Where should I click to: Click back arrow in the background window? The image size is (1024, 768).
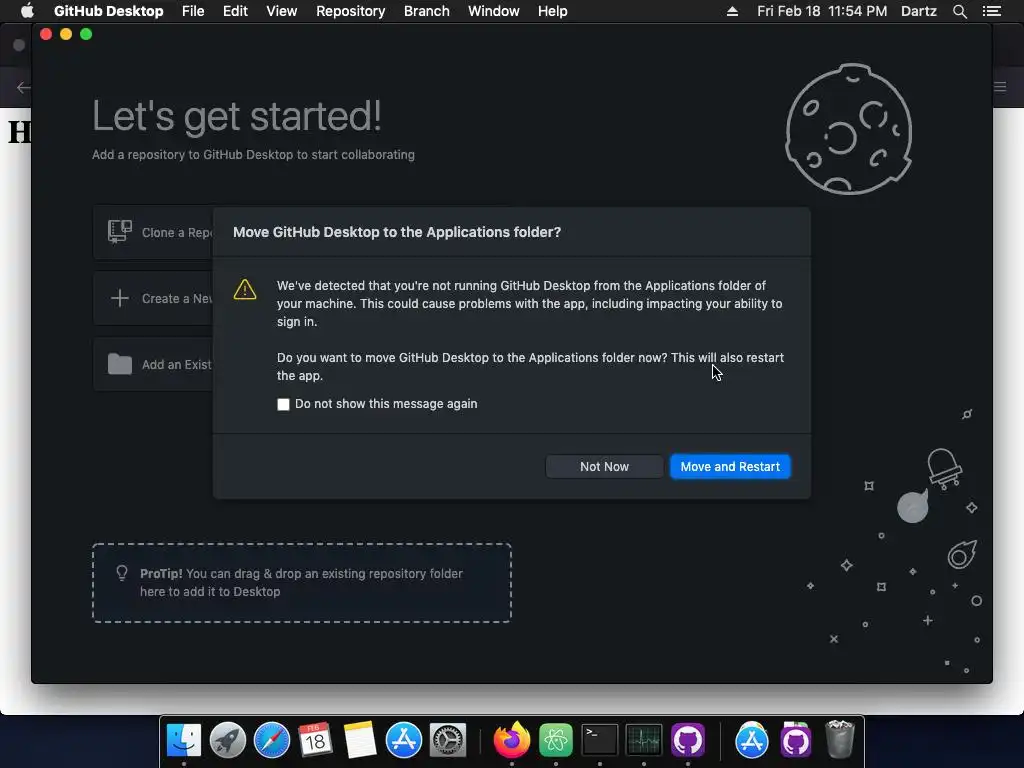click(x=23, y=88)
